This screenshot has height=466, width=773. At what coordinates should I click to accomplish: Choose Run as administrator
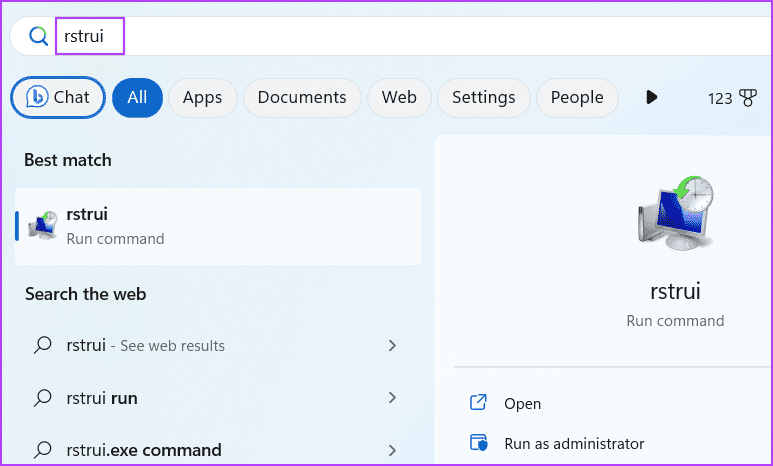click(574, 444)
